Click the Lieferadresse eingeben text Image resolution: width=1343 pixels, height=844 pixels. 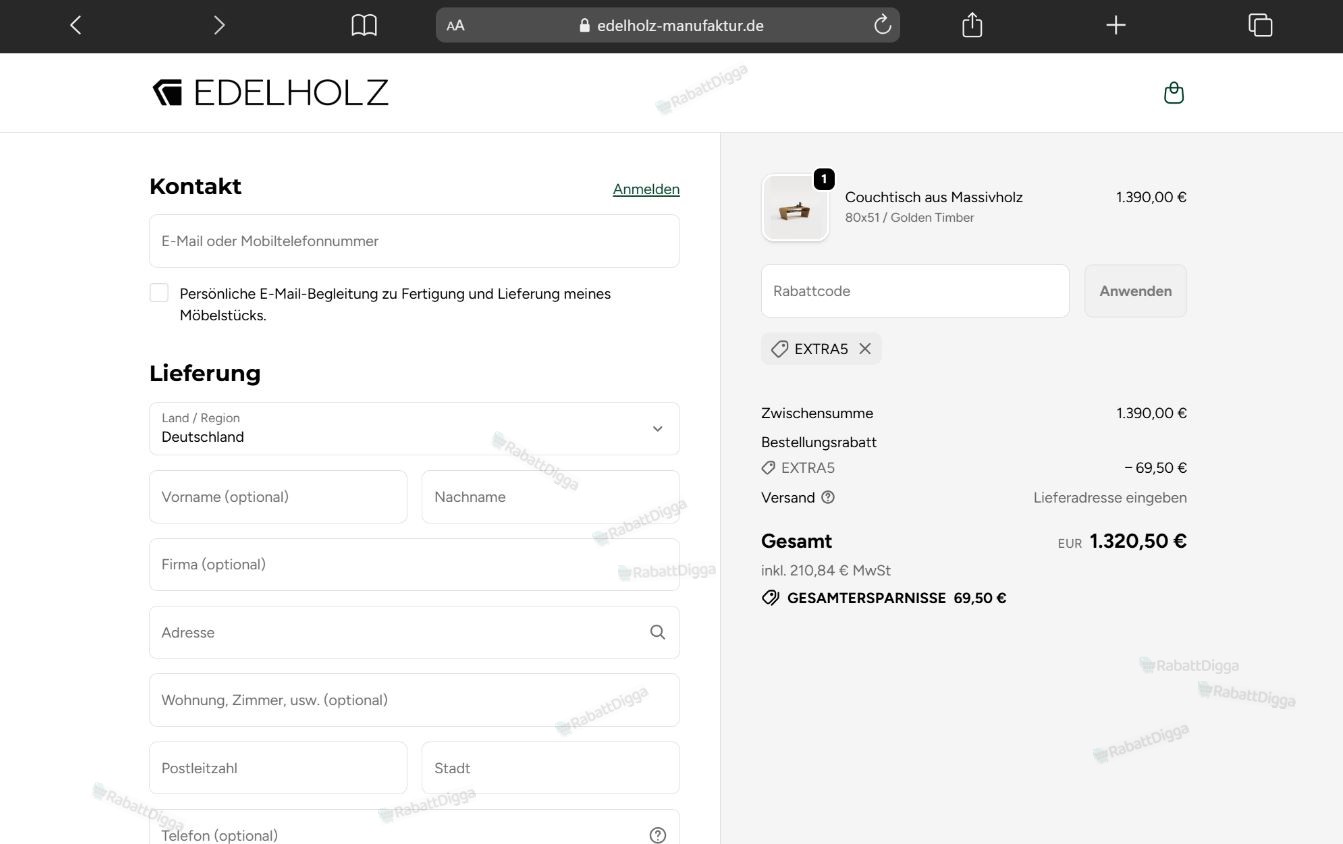coord(1110,497)
